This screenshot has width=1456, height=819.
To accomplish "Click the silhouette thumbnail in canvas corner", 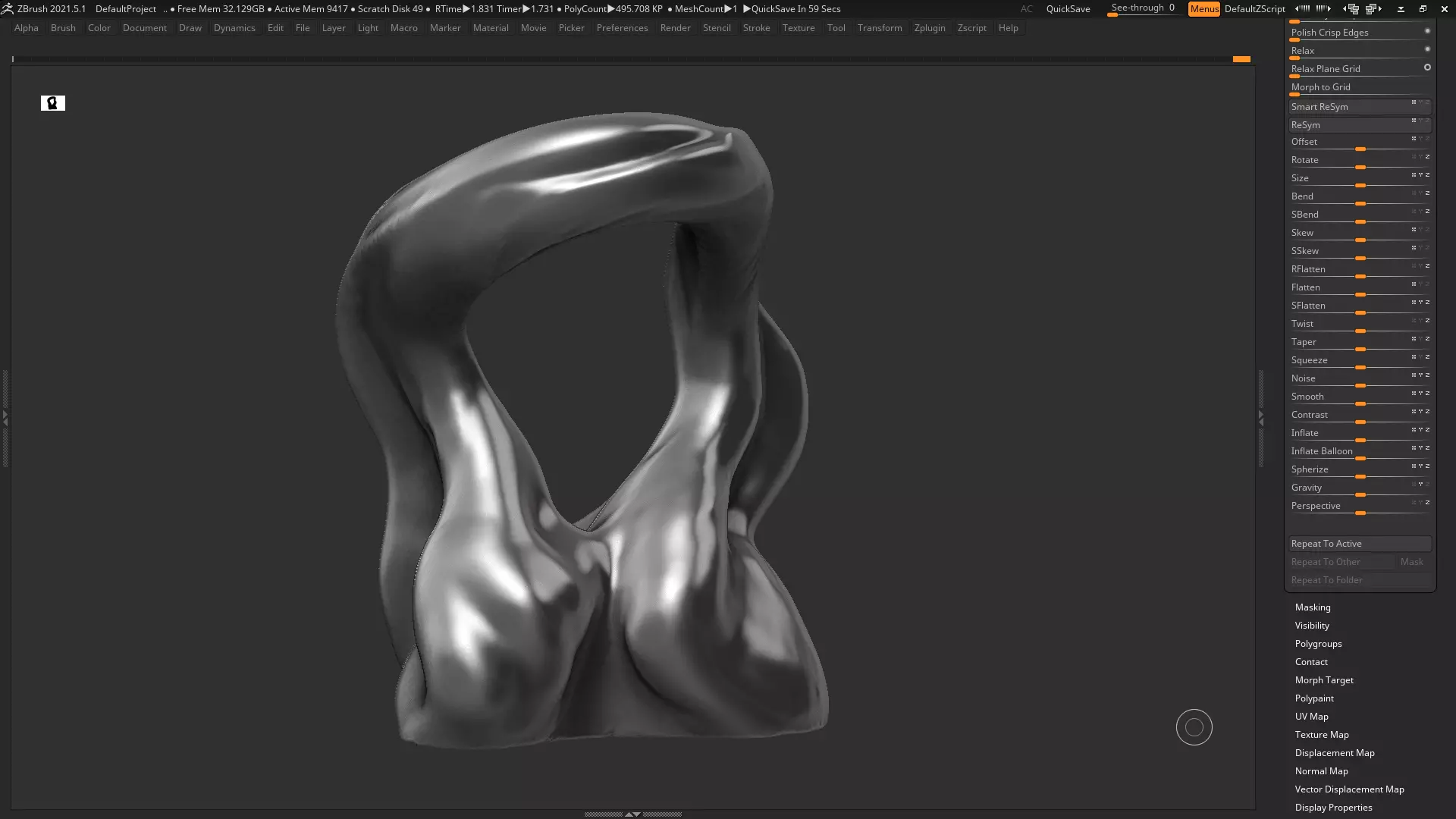I will click(53, 103).
